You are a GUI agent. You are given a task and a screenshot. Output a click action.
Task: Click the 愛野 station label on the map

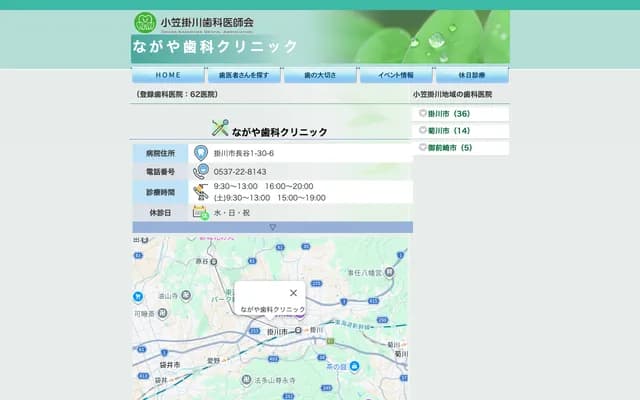coord(213,361)
